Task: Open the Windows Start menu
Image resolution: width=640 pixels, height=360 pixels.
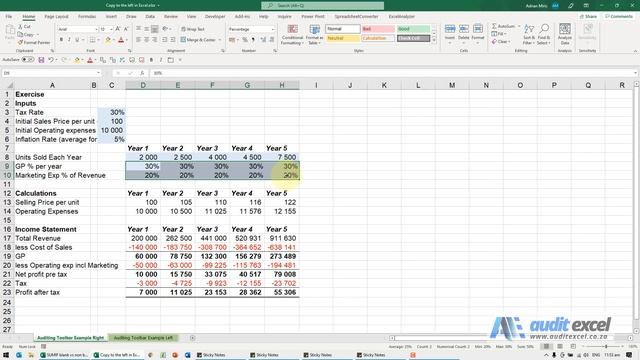Action: click(x=6, y=355)
